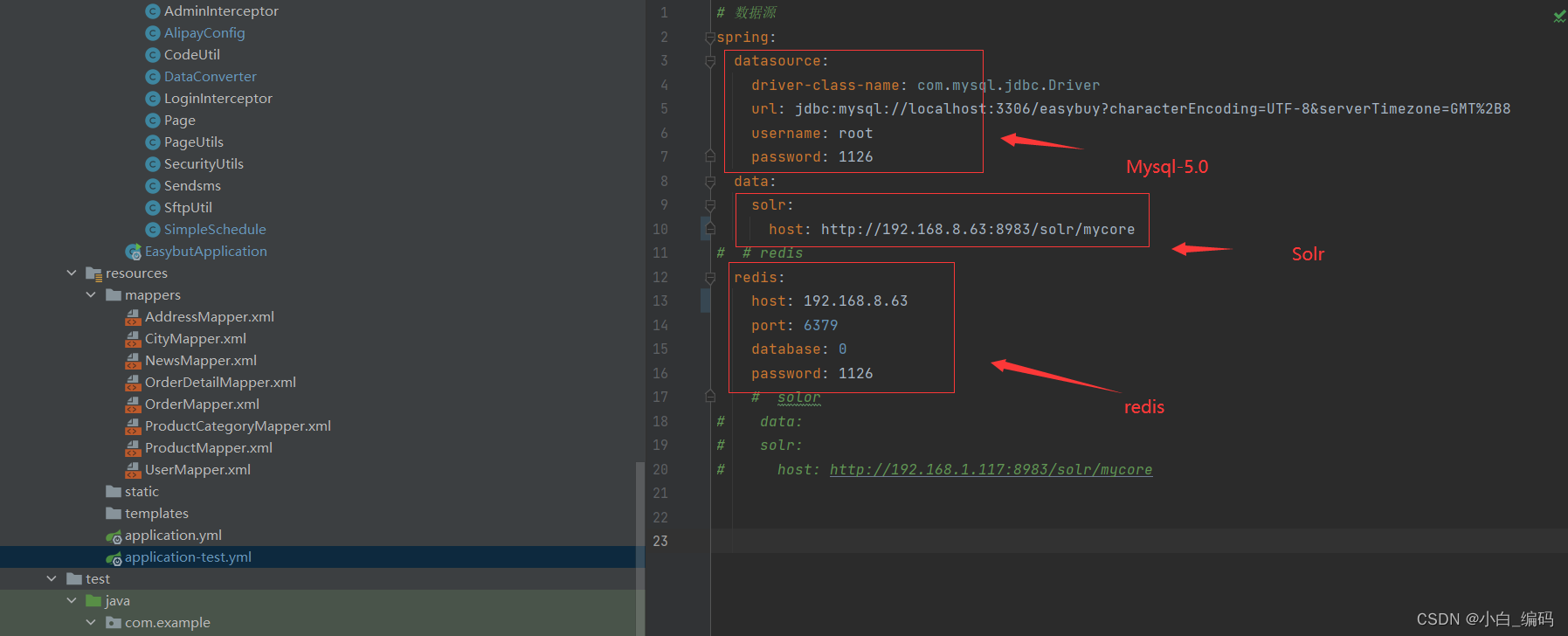
Task: Click the Page class icon
Action: (x=153, y=121)
